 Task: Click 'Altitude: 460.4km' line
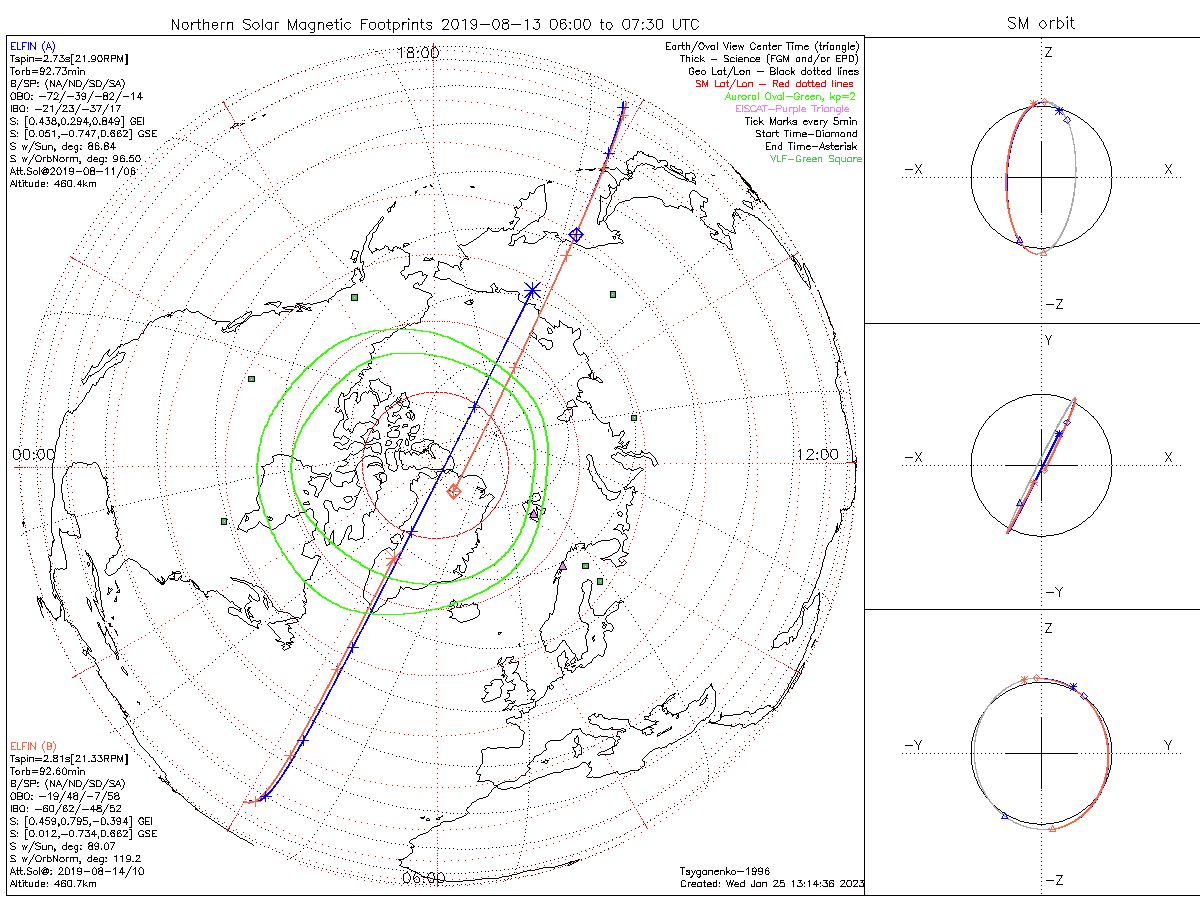pos(53,184)
